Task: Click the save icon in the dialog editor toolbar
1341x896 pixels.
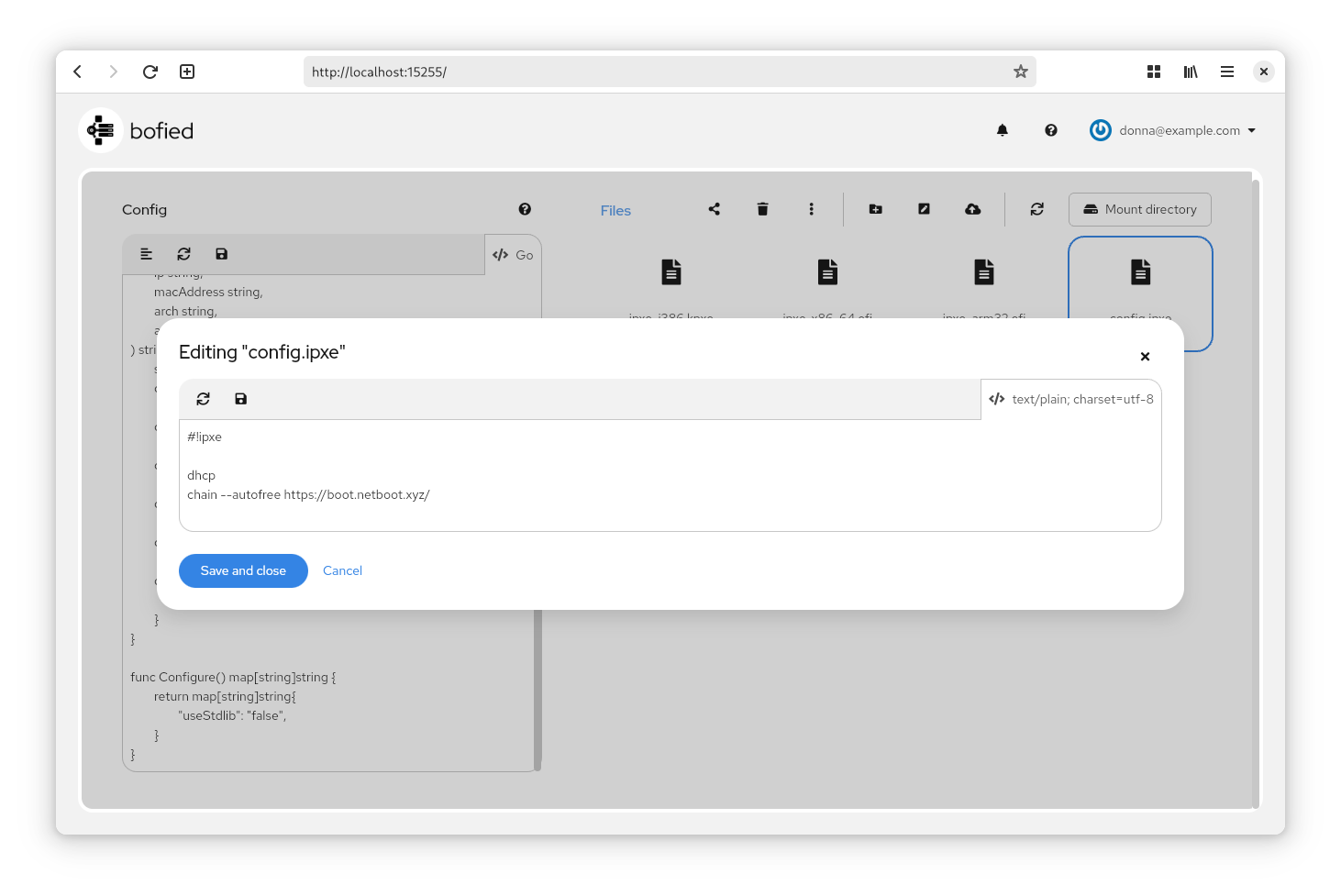Action: tap(240, 399)
